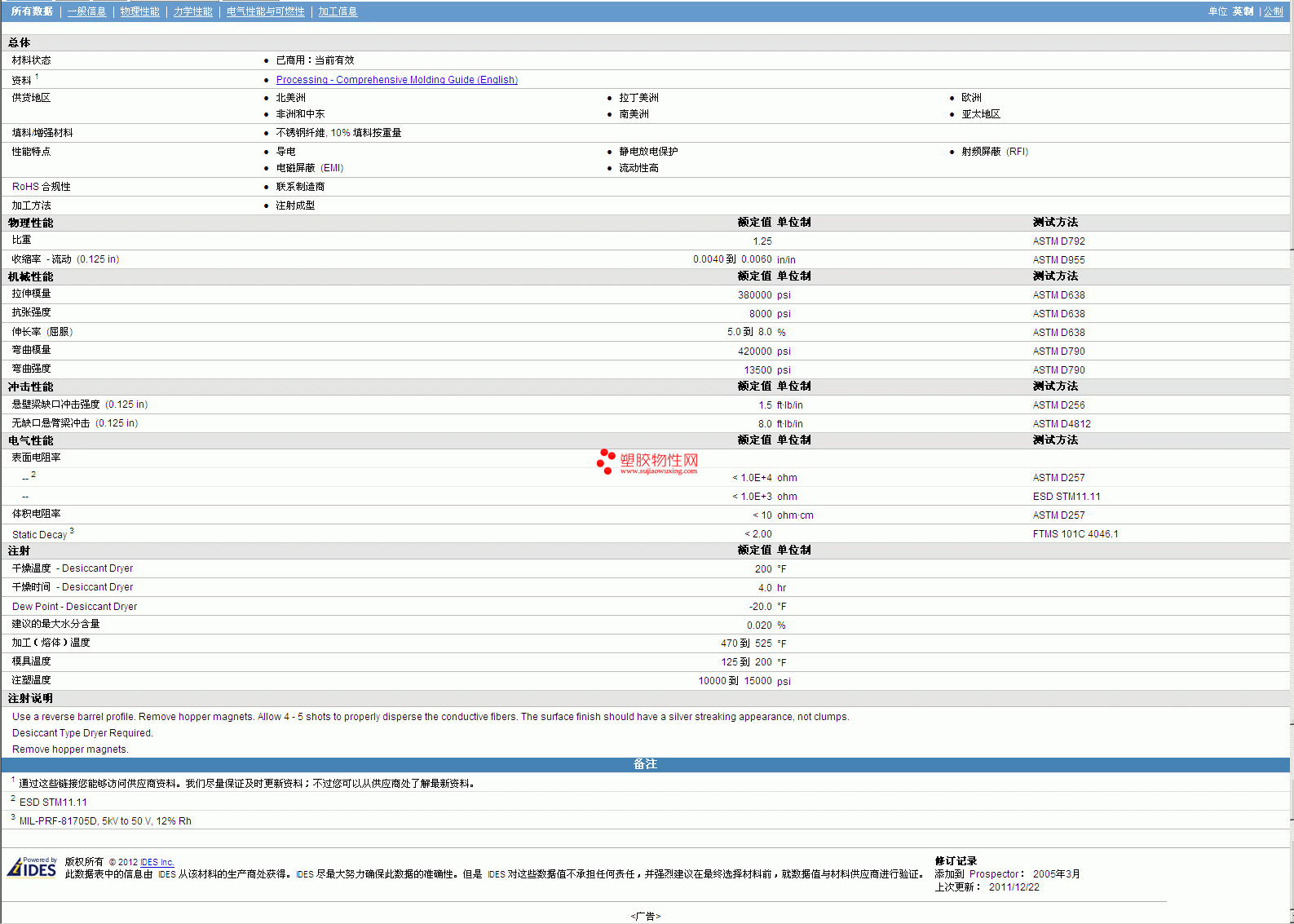
Task: Click the Powered by IDES logo
Action: point(32,867)
